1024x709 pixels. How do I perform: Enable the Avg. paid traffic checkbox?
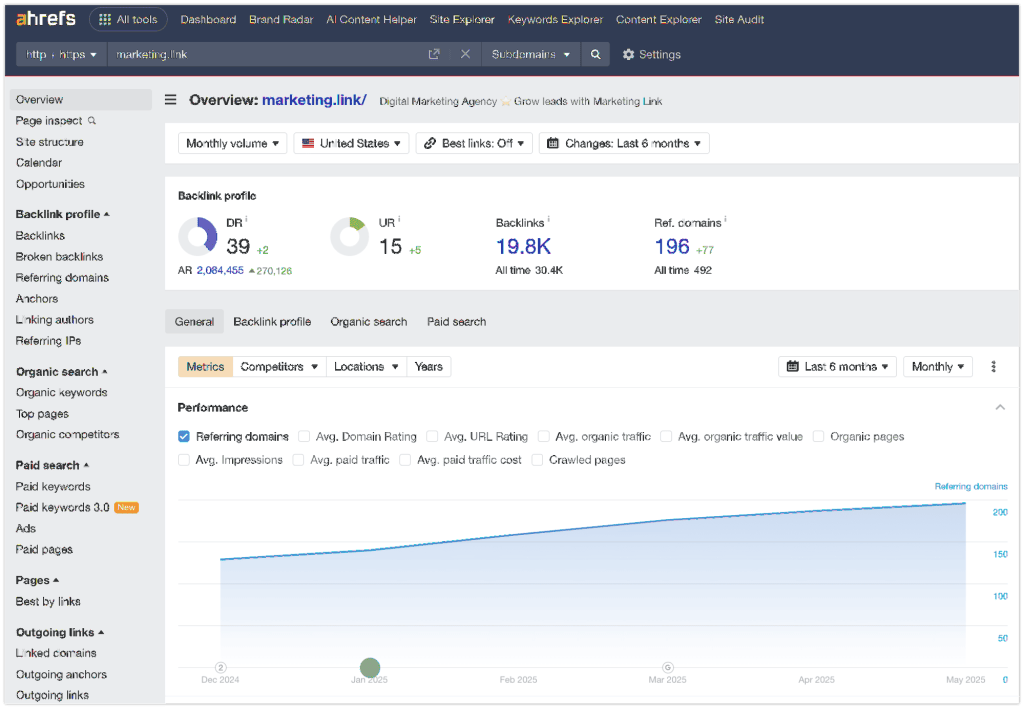point(298,460)
